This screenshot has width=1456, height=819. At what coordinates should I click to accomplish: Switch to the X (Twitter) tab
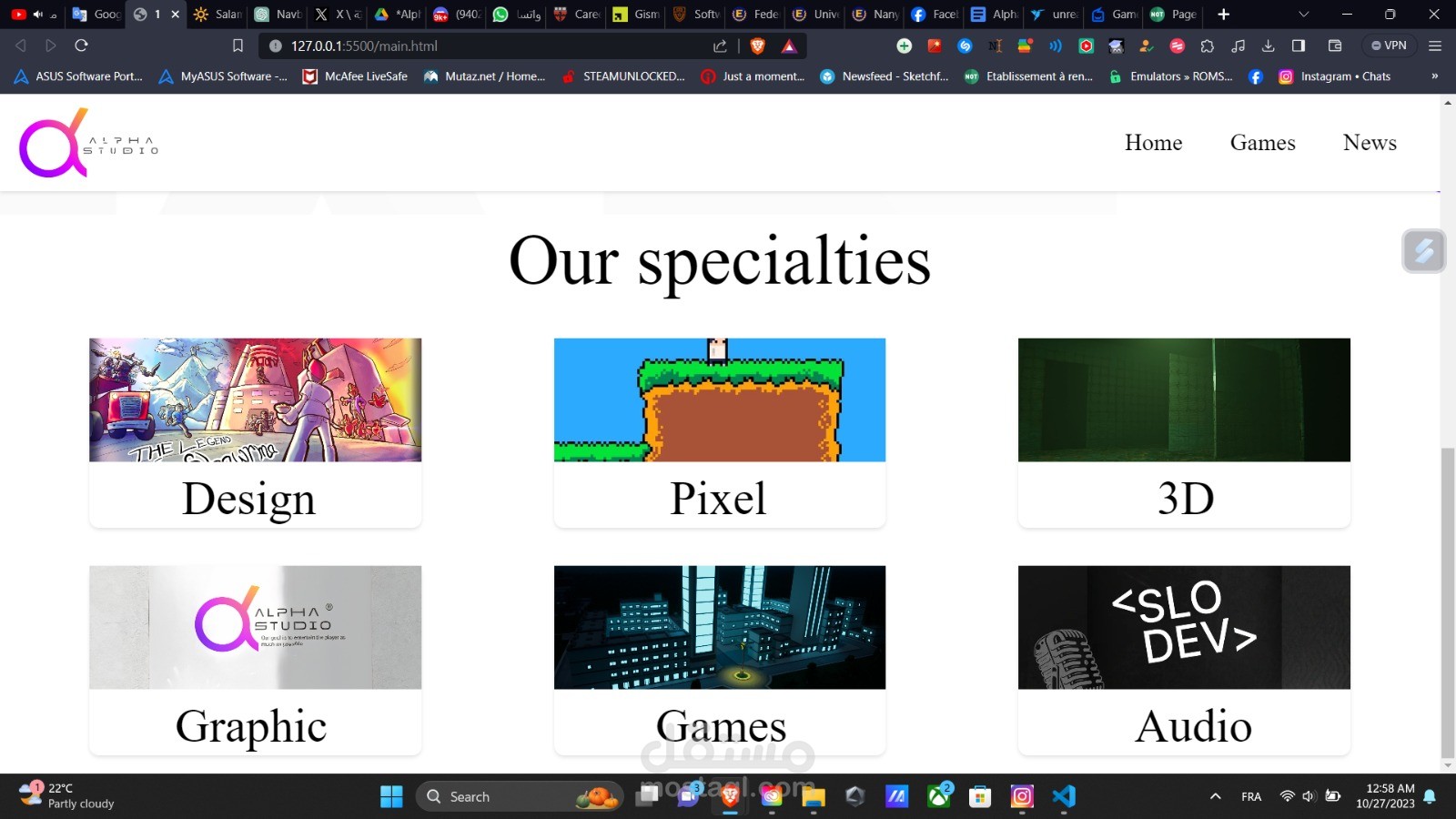coord(338,15)
